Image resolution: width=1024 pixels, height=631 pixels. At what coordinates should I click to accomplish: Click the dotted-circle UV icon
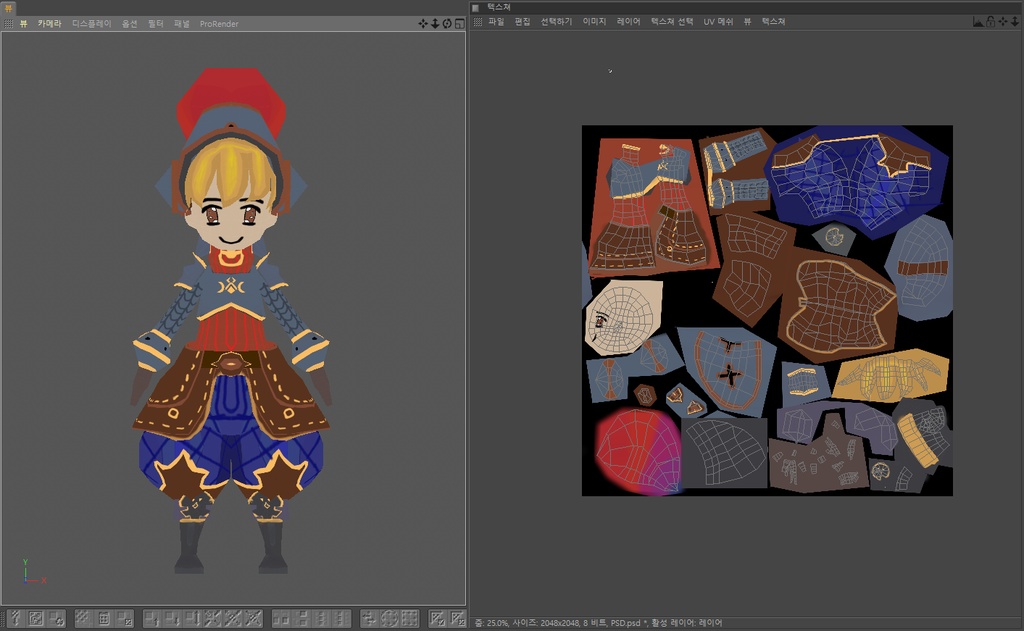390,618
